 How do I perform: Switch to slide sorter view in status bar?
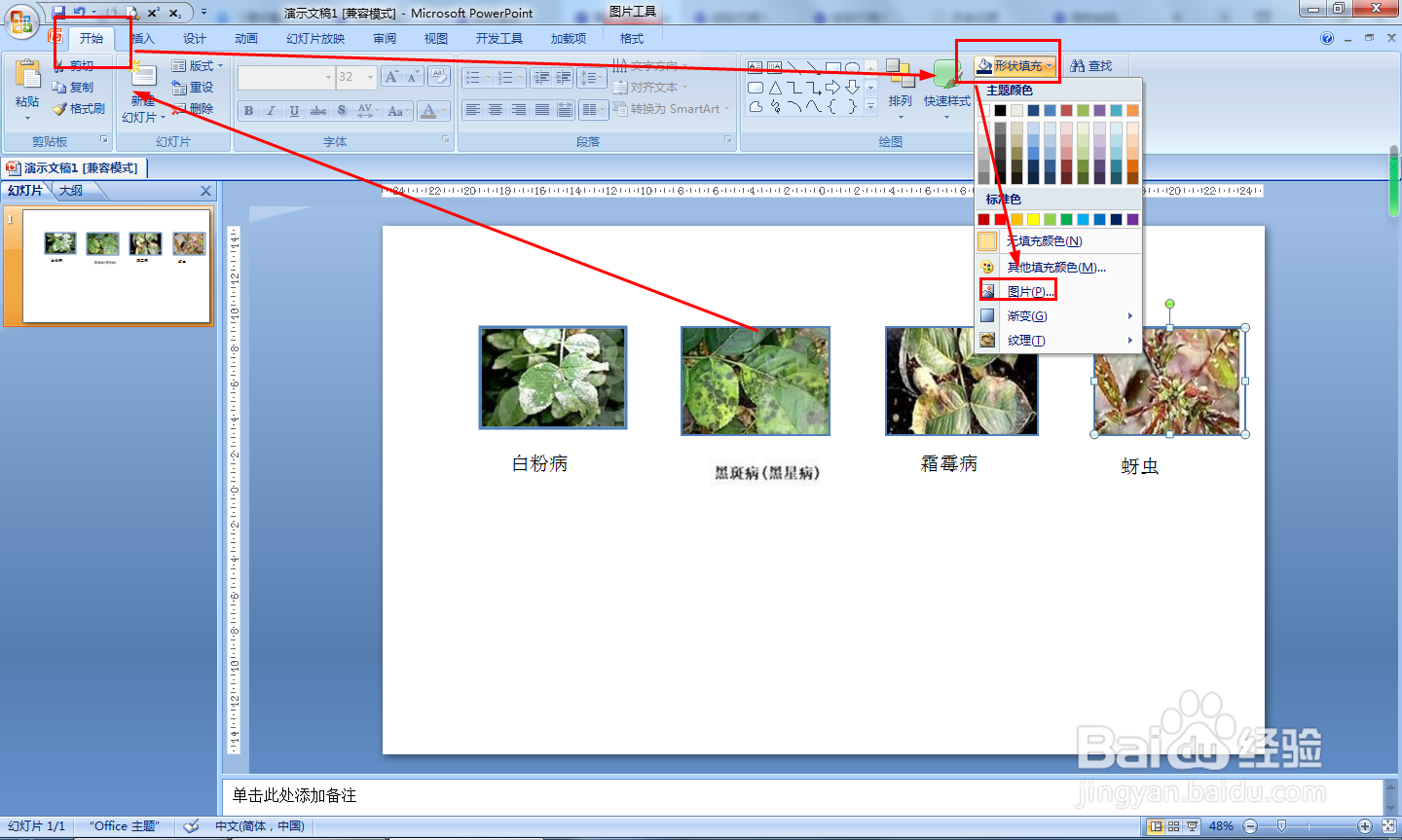[1174, 826]
